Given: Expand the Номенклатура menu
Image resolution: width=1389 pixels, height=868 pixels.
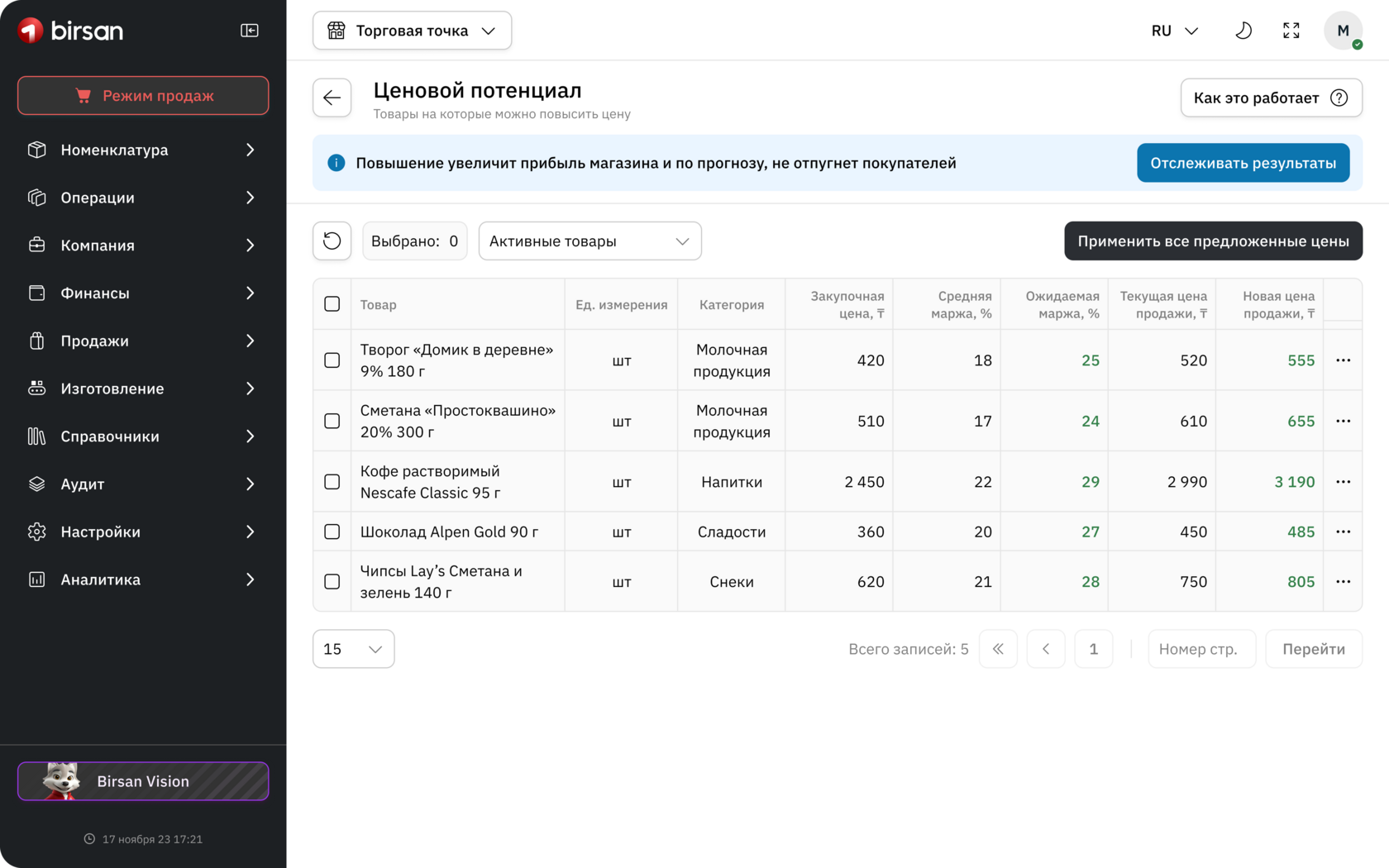Looking at the screenshot, I should [x=143, y=150].
